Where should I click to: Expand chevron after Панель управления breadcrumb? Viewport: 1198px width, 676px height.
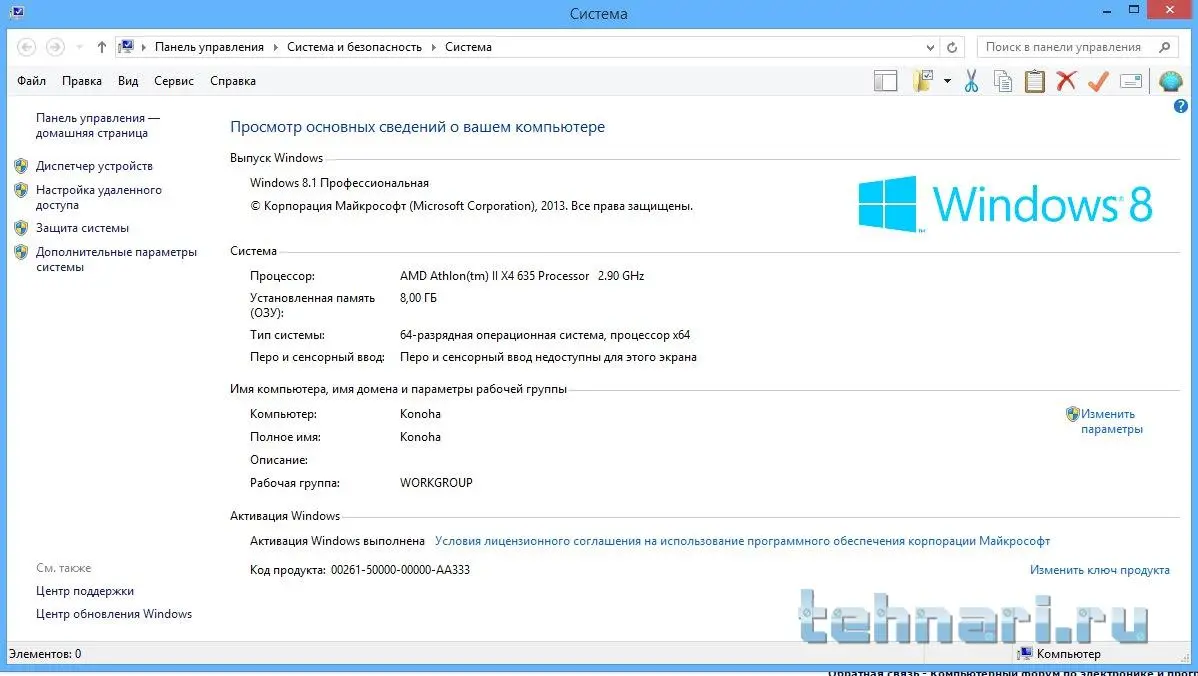[276, 47]
